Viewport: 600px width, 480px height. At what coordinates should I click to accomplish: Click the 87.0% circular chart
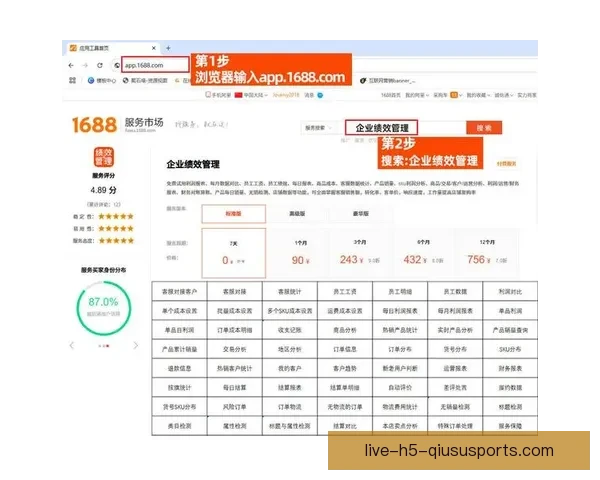(x=104, y=308)
